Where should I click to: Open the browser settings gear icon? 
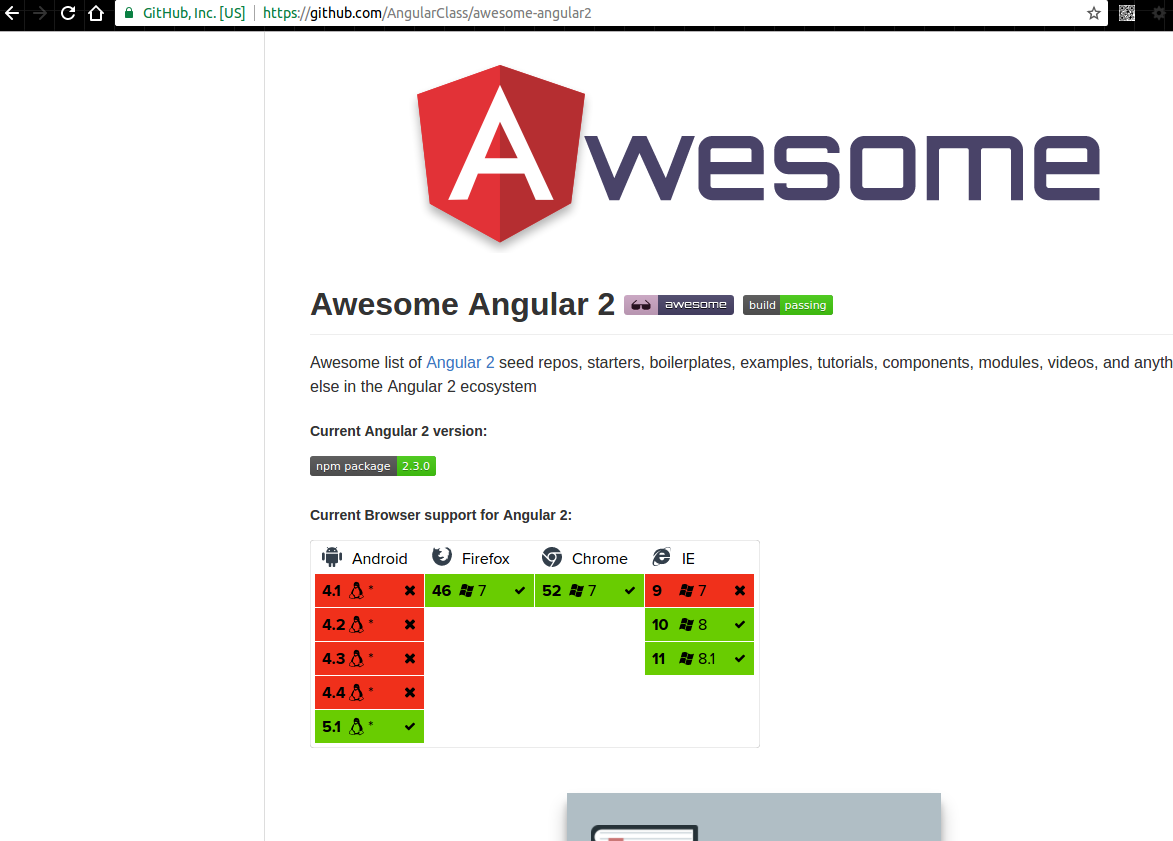coord(1159,13)
